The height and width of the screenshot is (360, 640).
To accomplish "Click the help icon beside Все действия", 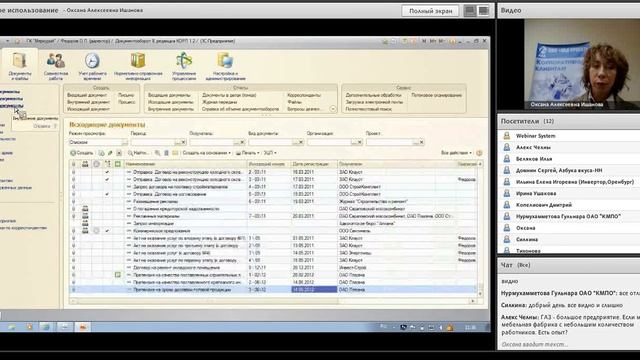I will click(x=479, y=153).
